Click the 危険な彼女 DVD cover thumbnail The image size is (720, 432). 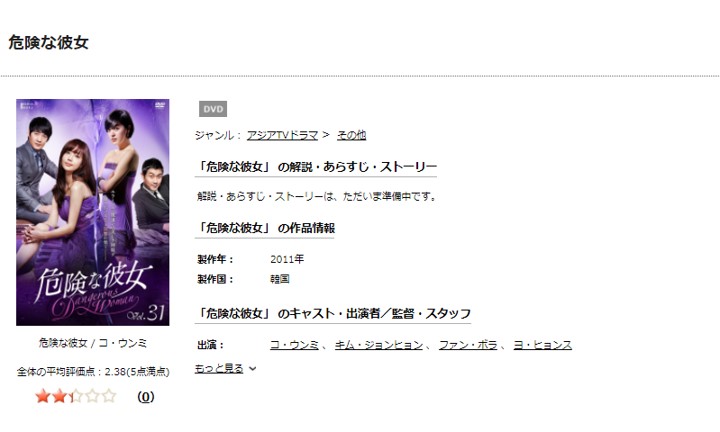pos(93,212)
